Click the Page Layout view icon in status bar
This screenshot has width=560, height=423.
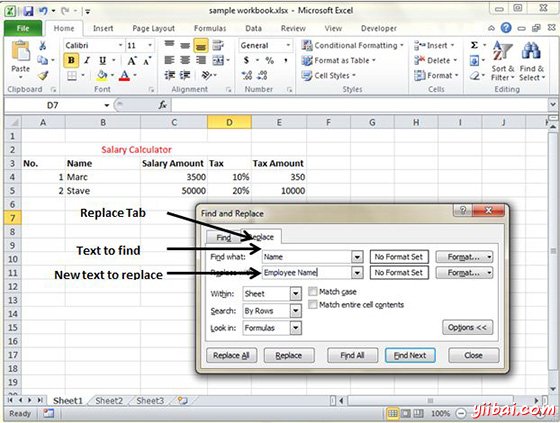coord(406,414)
